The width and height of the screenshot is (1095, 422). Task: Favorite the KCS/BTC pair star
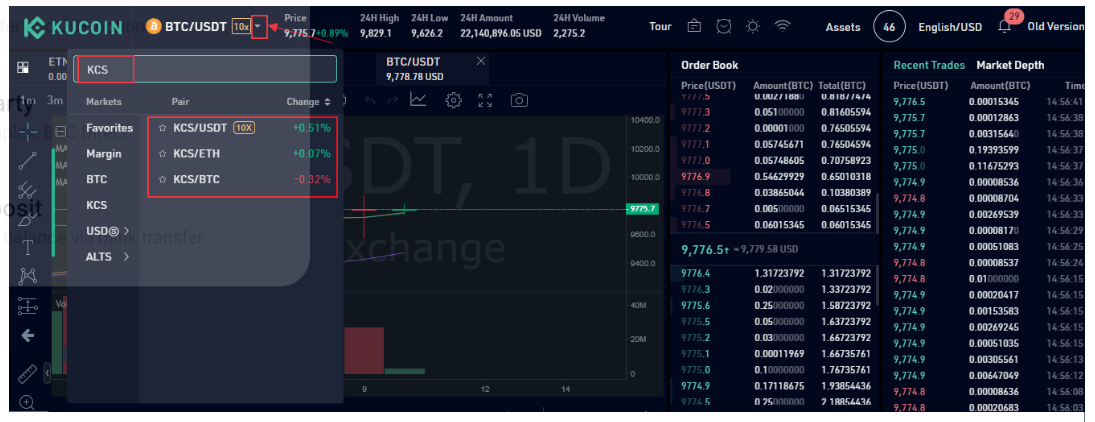163,180
